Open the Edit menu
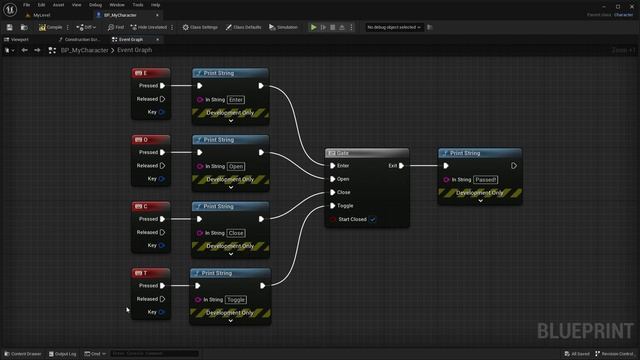 [41, 5]
